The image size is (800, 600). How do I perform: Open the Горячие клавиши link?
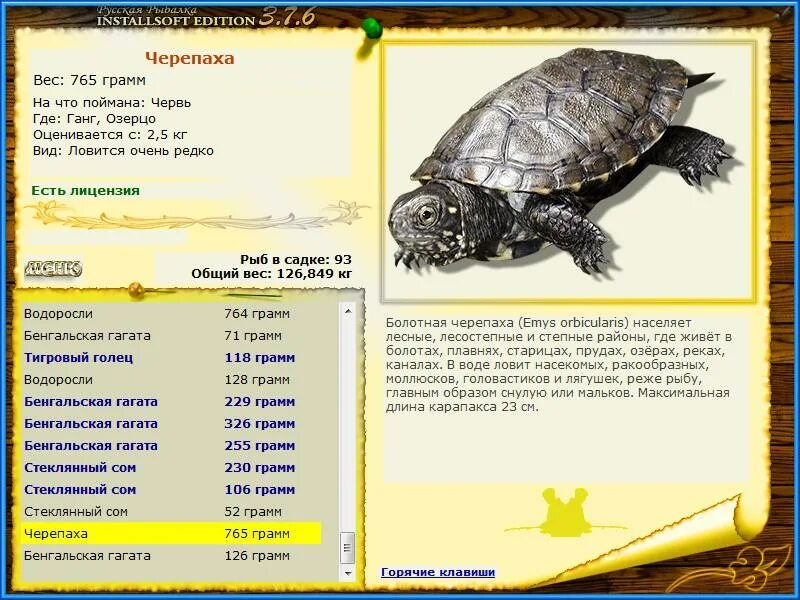click(438, 572)
